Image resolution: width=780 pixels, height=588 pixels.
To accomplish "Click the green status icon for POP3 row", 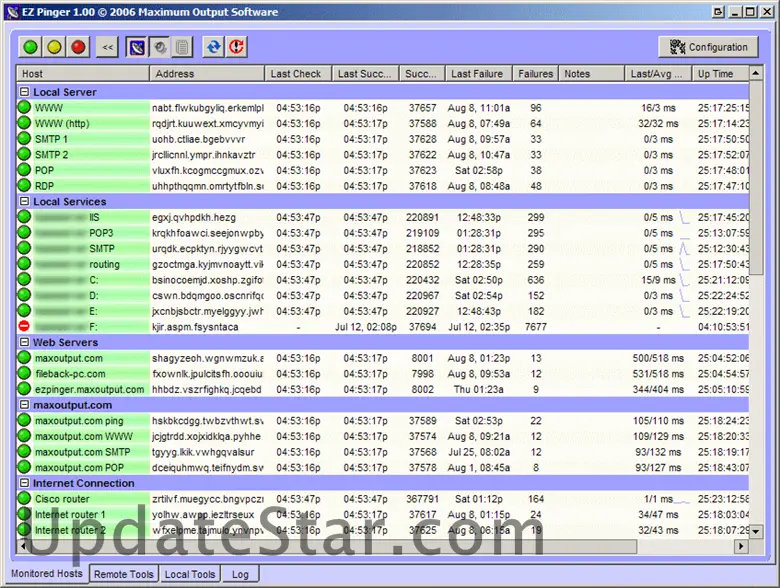I will point(24,233).
